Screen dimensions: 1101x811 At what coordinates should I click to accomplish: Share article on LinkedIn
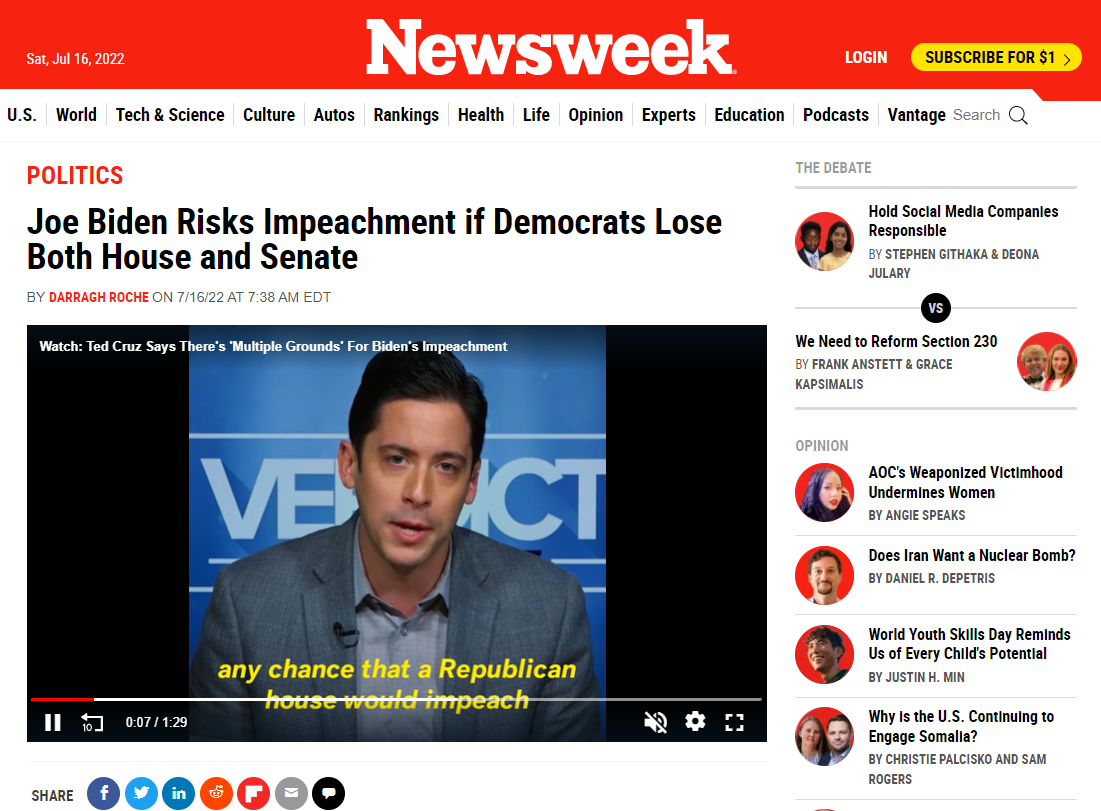(178, 793)
